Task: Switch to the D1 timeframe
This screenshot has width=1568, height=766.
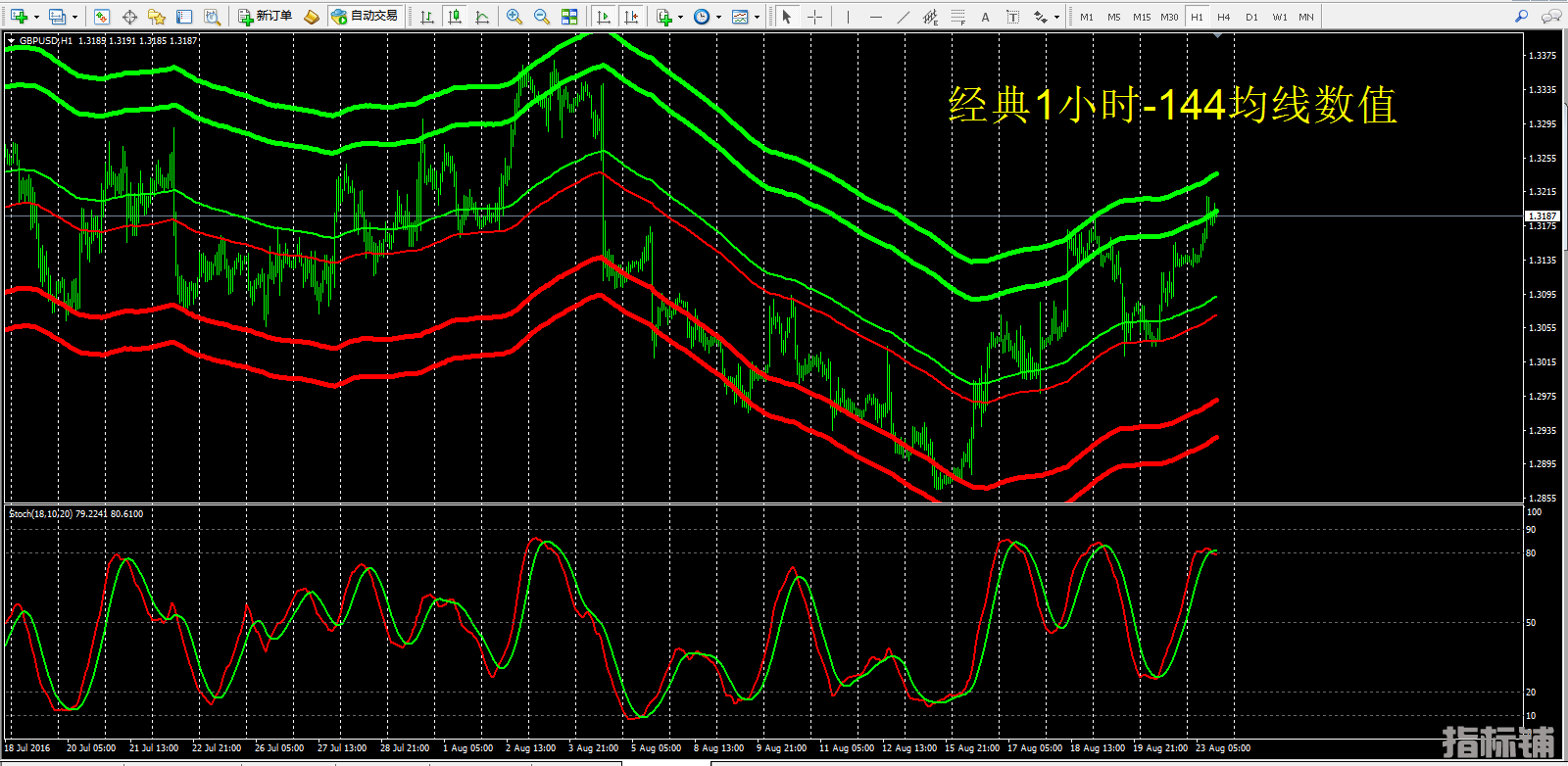Action: [x=1251, y=17]
